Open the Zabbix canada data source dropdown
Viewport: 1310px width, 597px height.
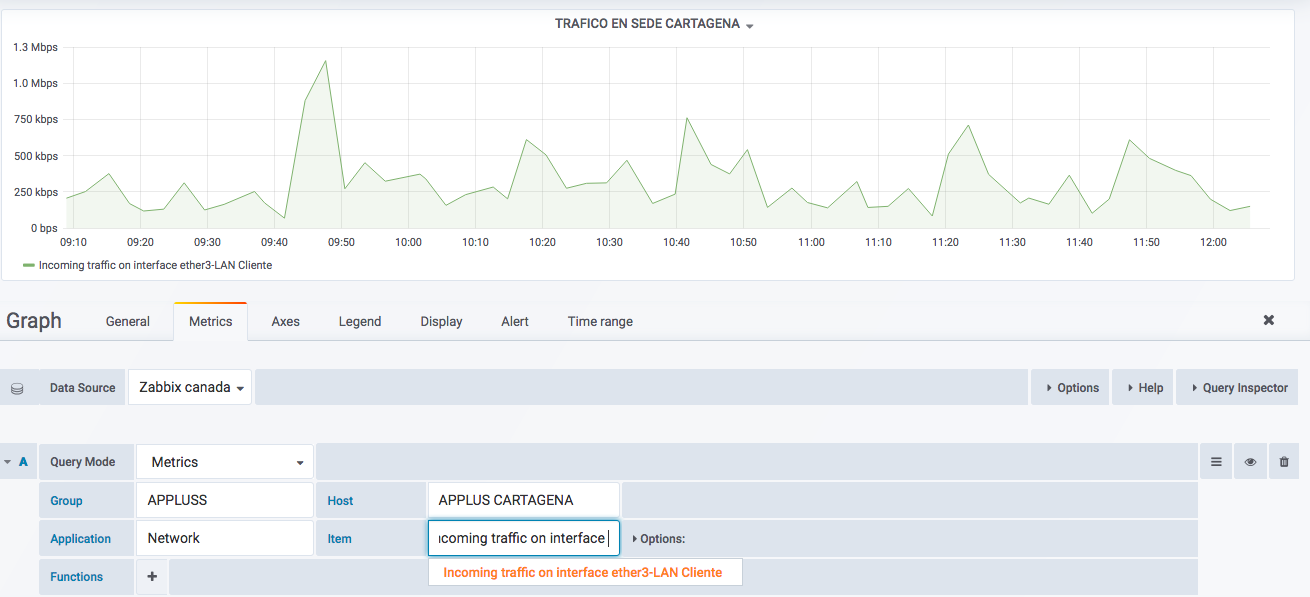(189, 387)
